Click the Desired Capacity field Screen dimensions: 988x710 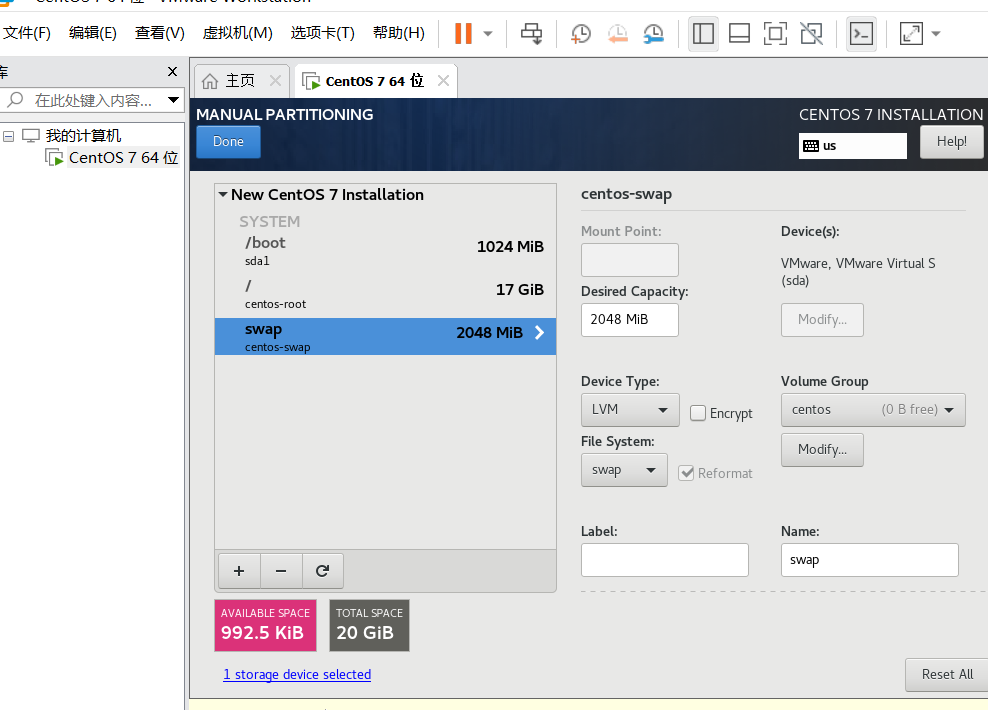629,319
